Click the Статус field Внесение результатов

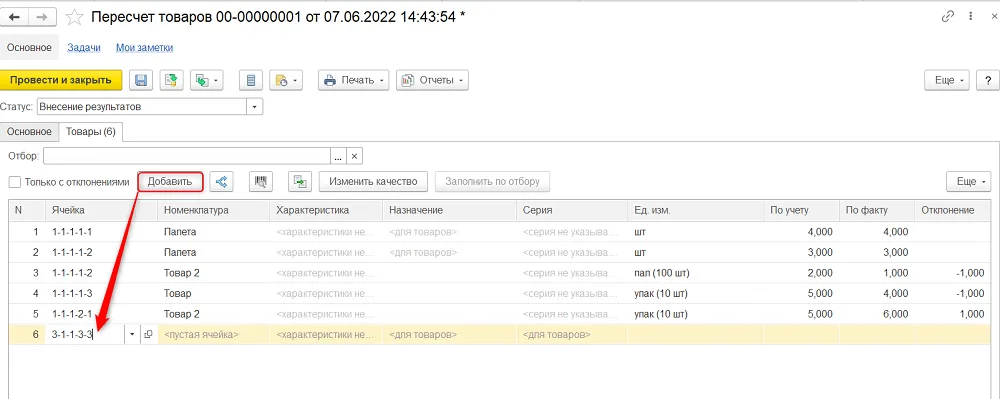pyautogui.click(x=142, y=107)
